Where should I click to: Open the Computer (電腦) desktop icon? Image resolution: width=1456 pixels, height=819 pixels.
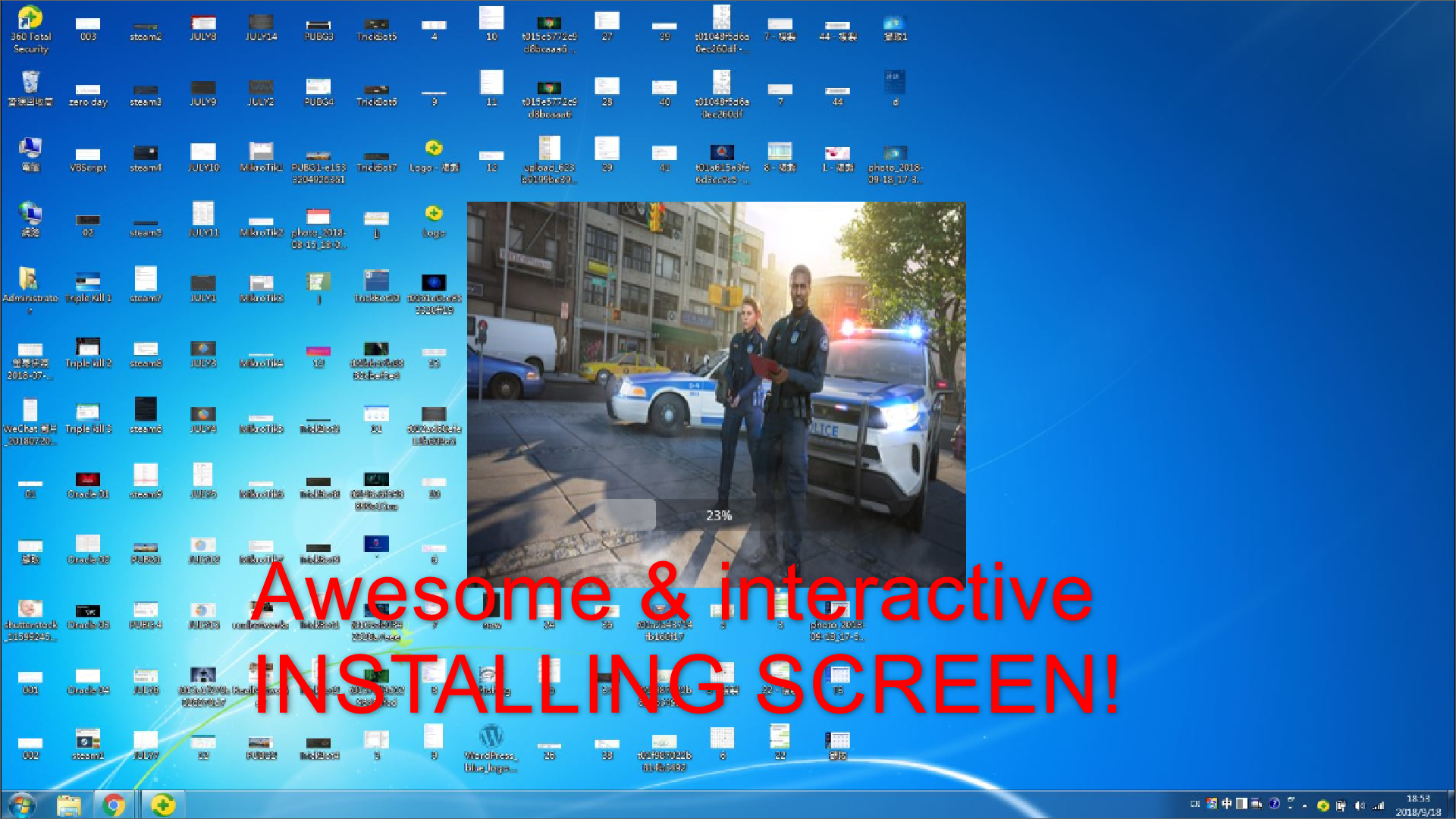click(30, 155)
